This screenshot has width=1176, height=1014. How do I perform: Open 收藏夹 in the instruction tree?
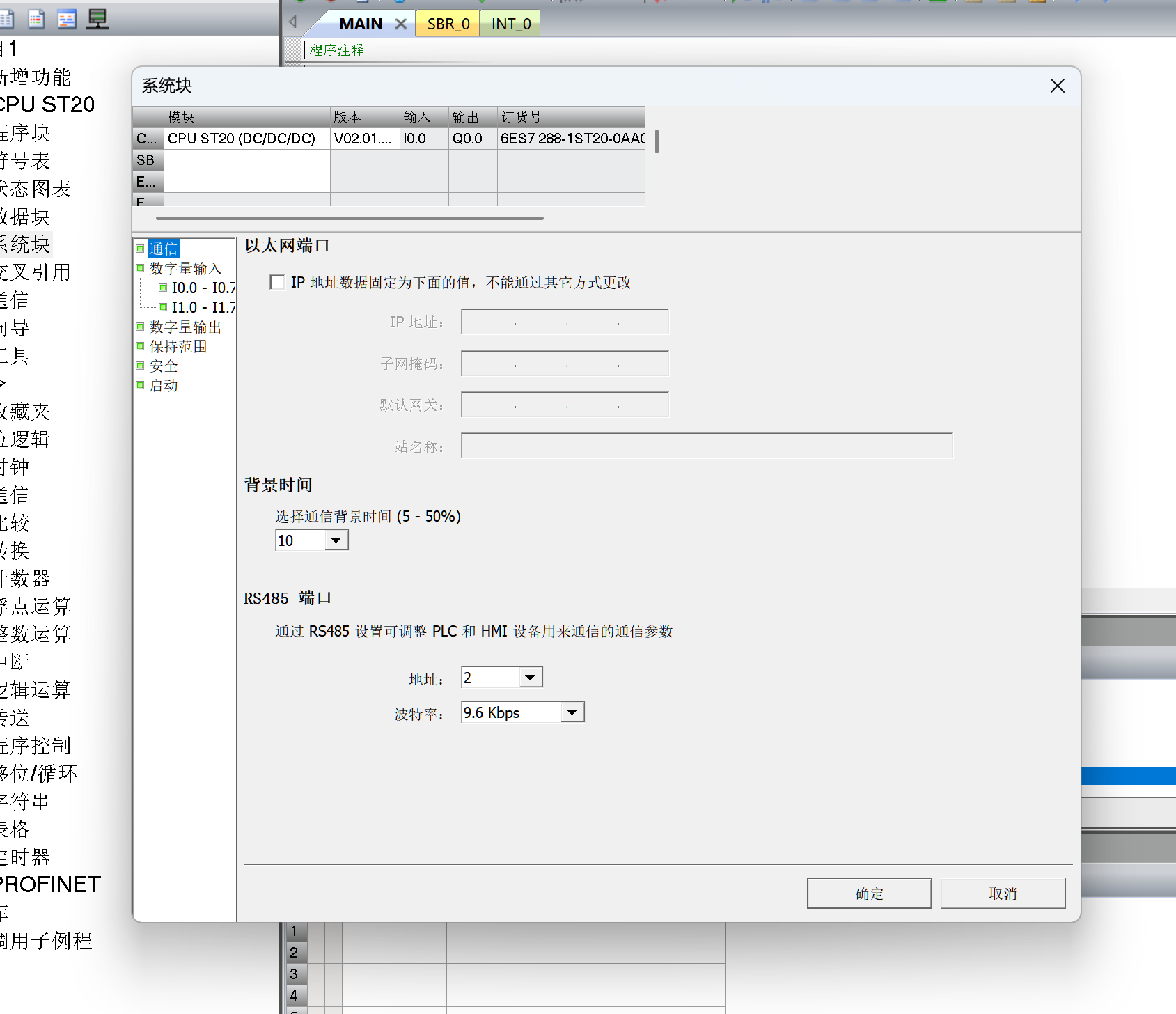[x=25, y=411]
